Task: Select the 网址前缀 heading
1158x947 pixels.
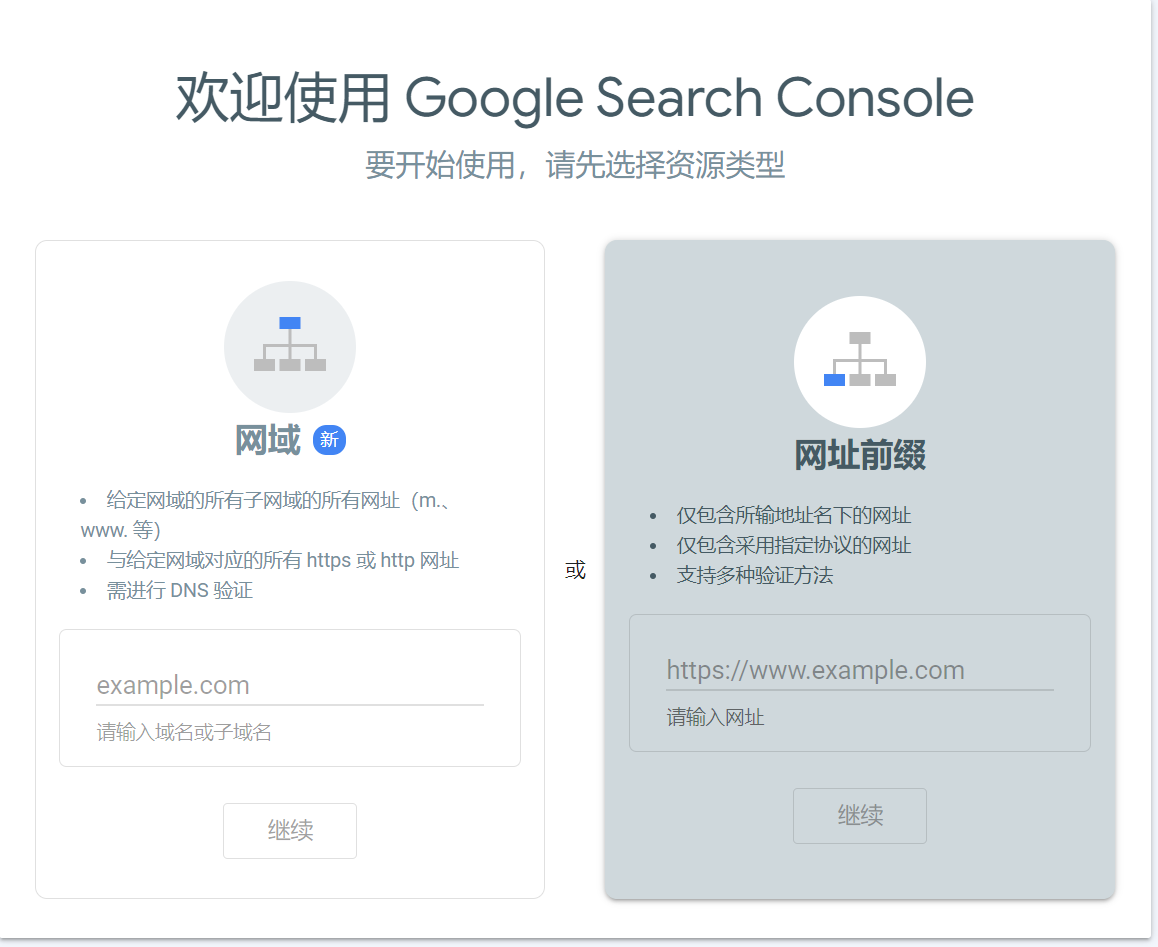Action: click(860, 455)
